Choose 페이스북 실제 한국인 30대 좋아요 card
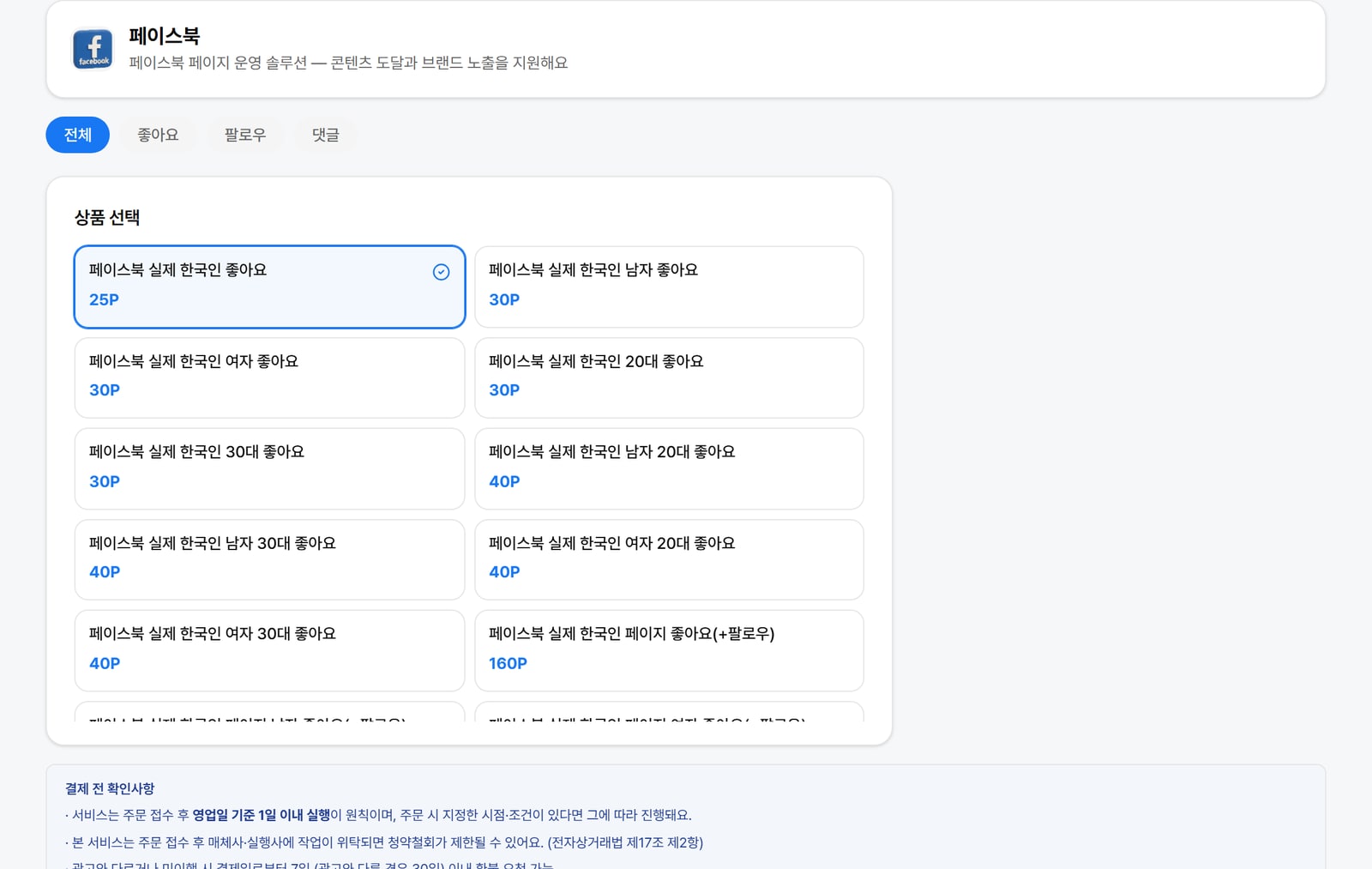Viewport: 1372px width, 869px height. [269, 468]
